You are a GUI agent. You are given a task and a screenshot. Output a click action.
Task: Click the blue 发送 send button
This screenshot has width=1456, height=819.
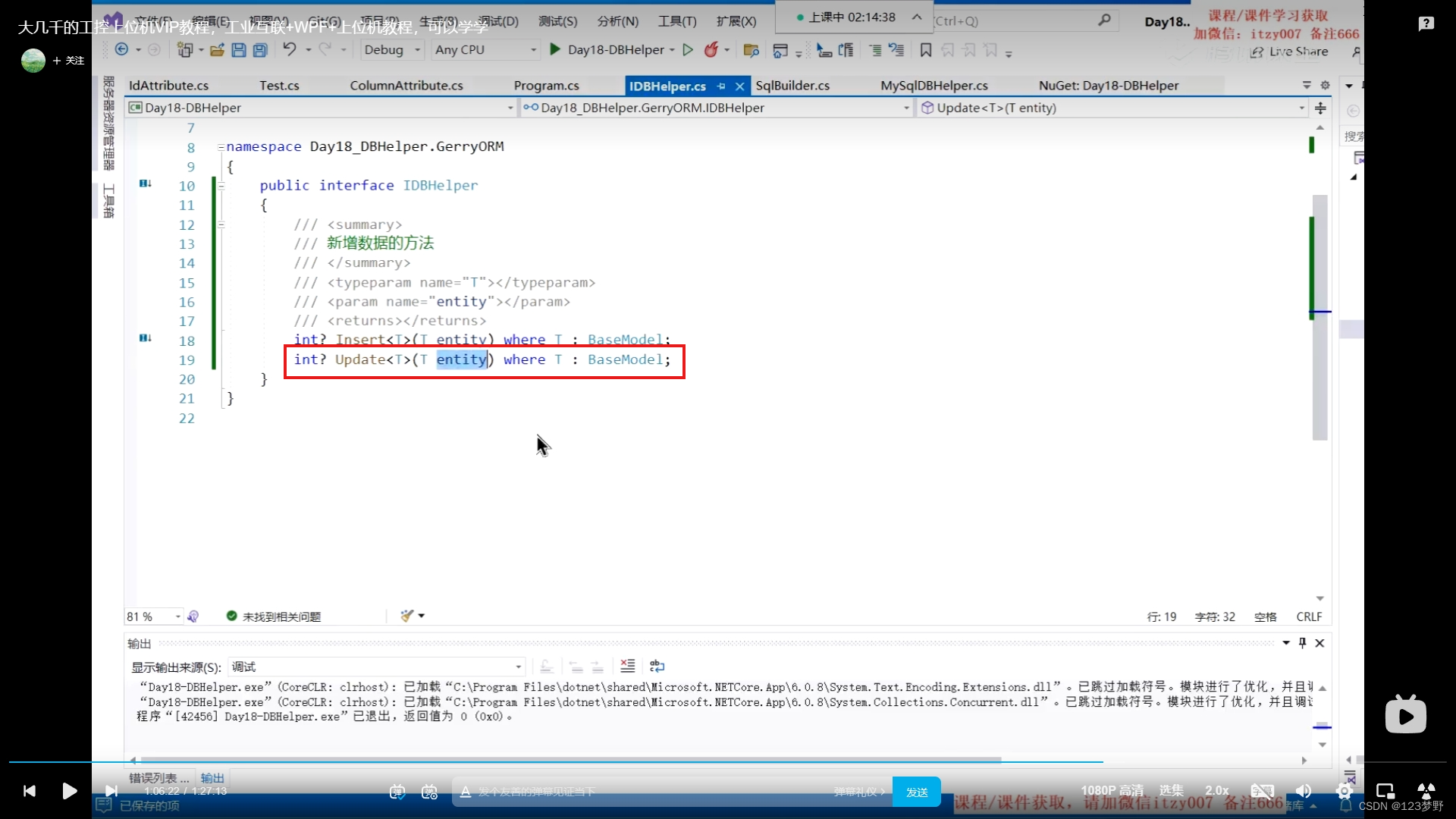point(916,792)
